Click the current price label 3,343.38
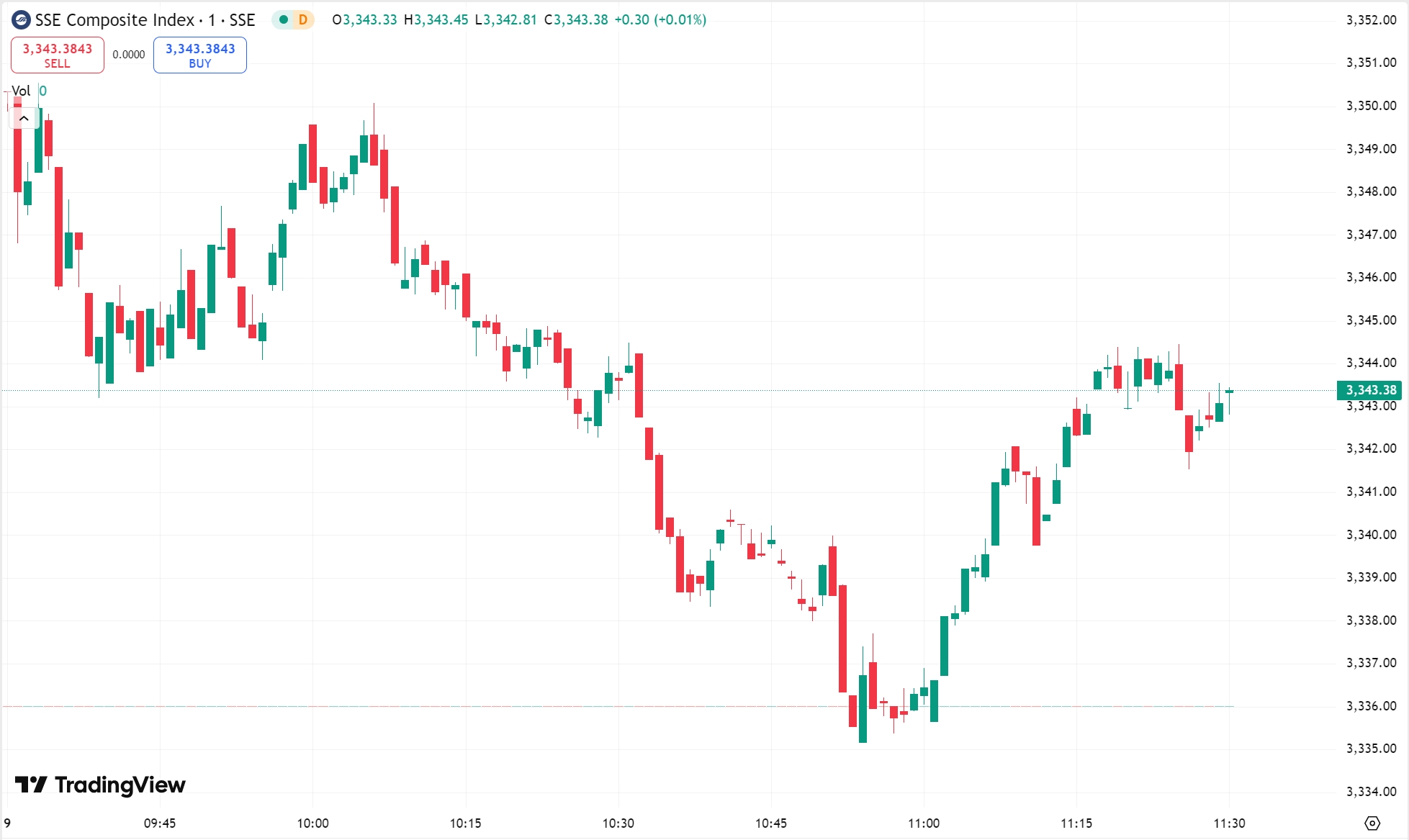The image size is (1409, 840). 1371,390
